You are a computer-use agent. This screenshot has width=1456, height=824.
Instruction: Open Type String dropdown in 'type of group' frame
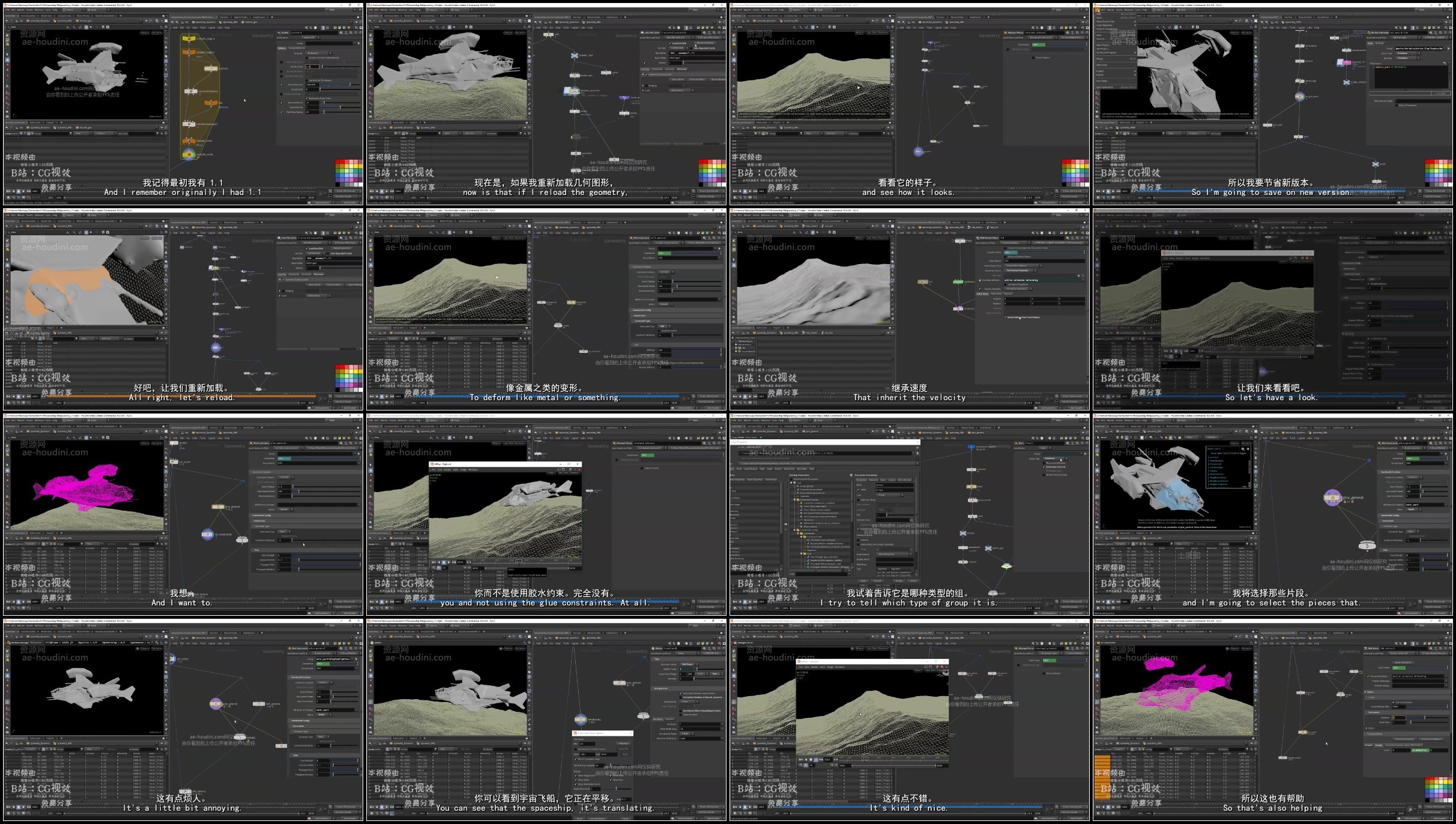890,495
